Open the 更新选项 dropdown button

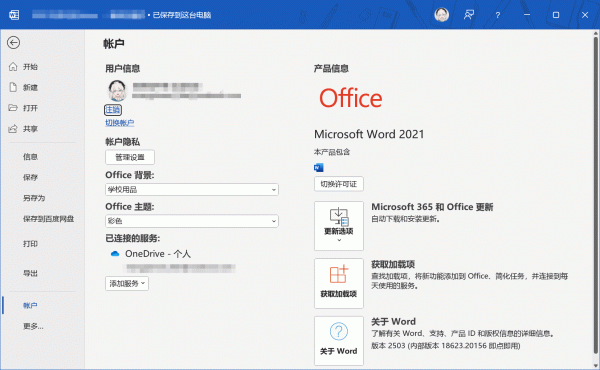(339, 226)
